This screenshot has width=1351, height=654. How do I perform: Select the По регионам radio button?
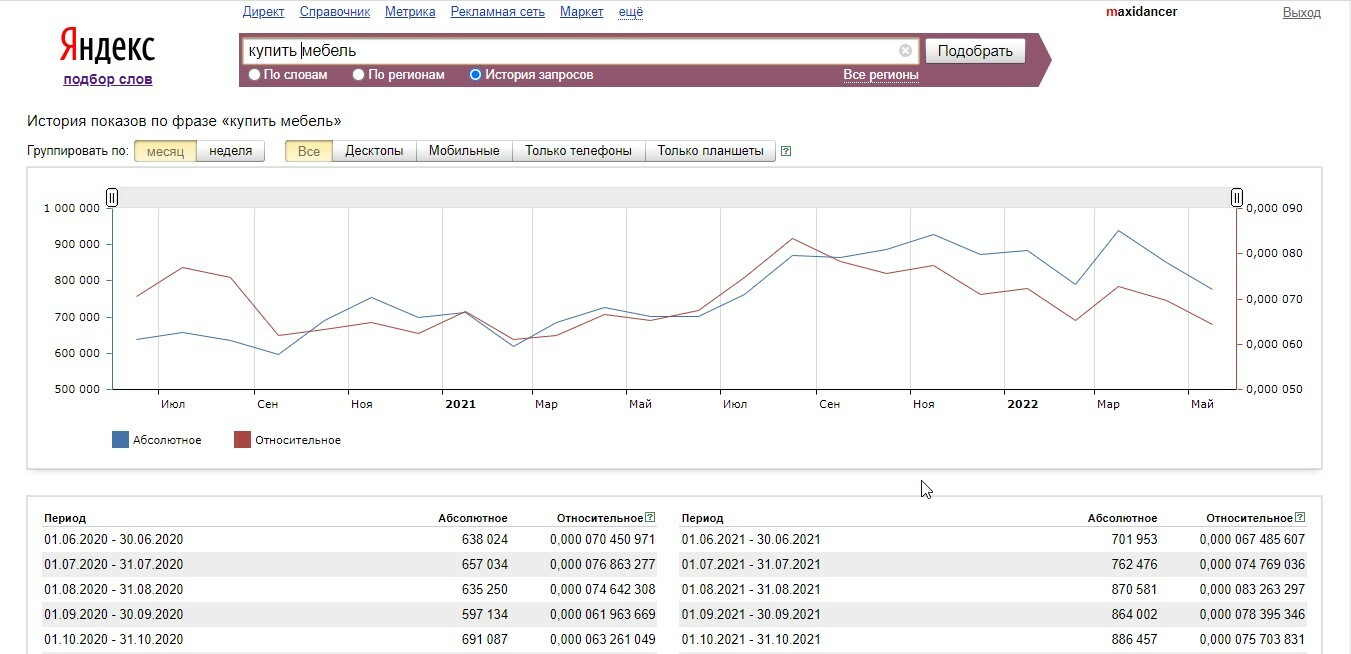(x=359, y=74)
